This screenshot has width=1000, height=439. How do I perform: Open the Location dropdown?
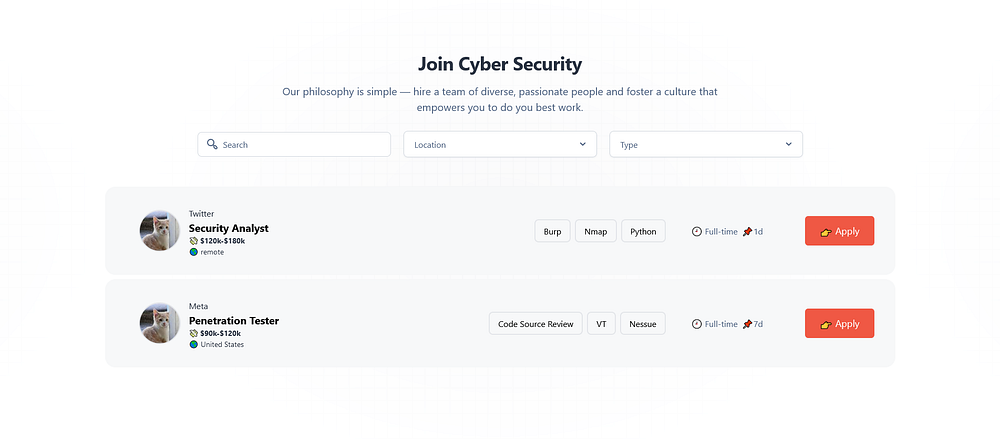(500, 144)
